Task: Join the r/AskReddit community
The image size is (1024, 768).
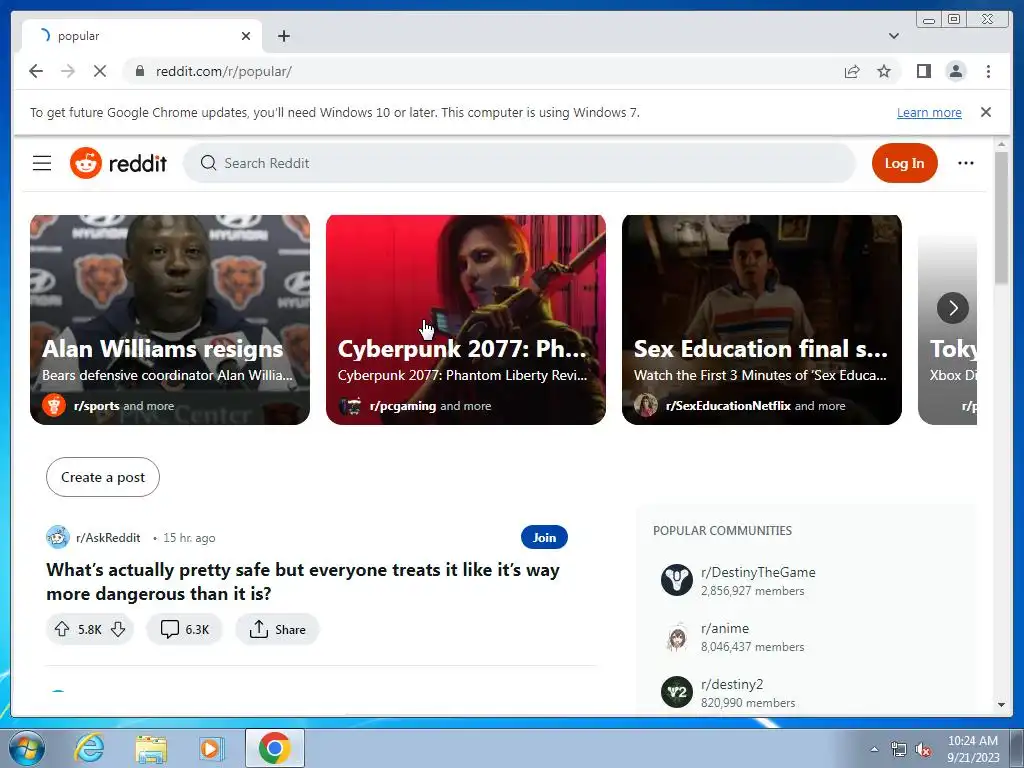Action: pyautogui.click(x=544, y=537)
